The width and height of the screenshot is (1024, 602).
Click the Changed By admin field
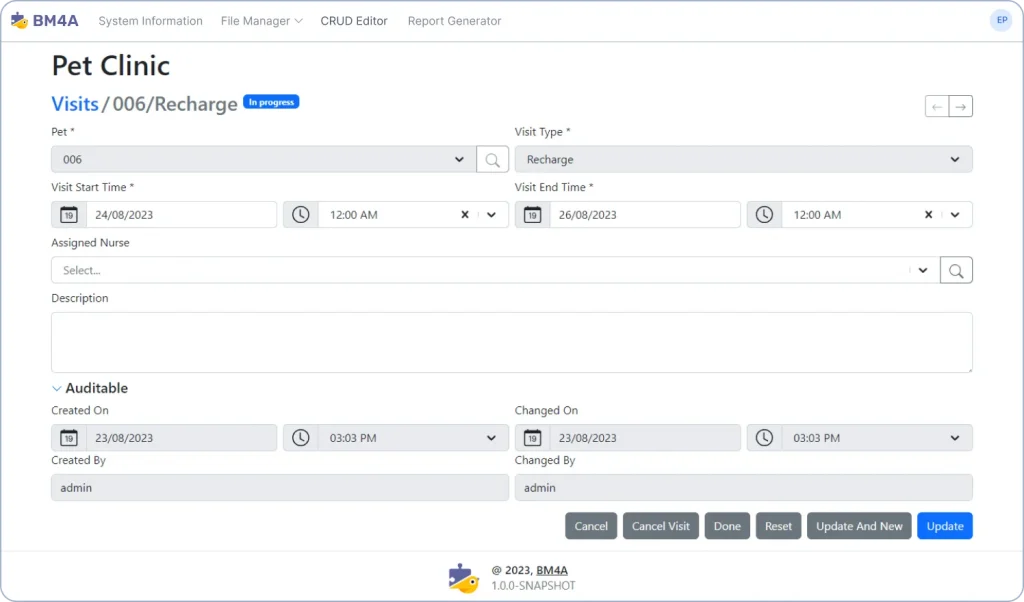pyautogui.click(x=744, y=488)
